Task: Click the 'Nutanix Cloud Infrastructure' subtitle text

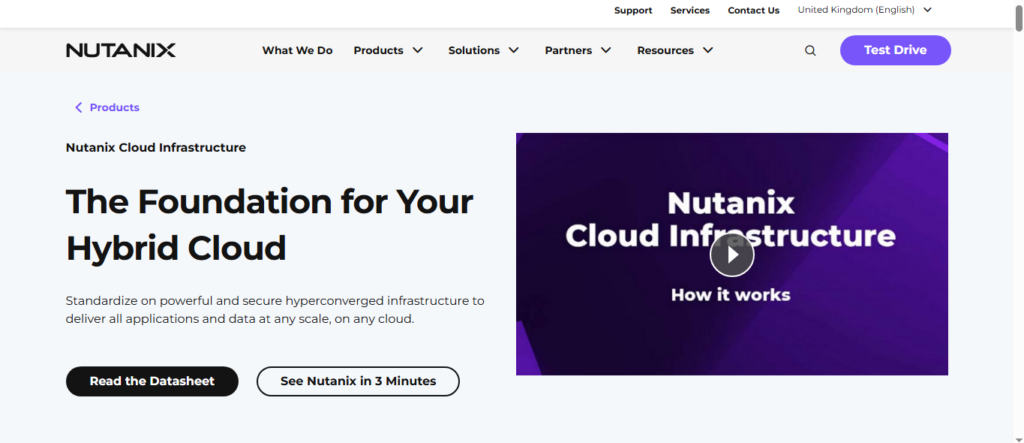Action: click(x=155, y=148)
